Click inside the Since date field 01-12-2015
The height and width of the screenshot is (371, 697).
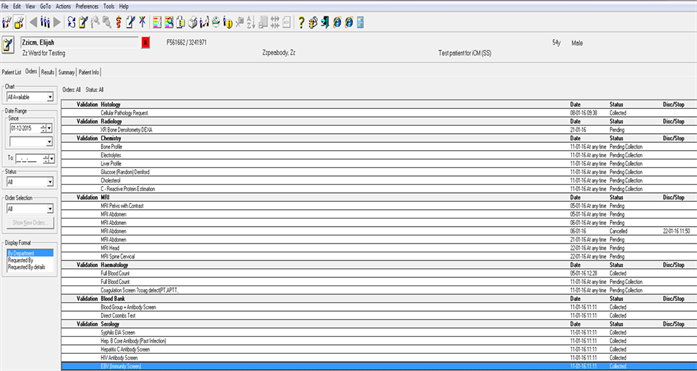point(25,128)
